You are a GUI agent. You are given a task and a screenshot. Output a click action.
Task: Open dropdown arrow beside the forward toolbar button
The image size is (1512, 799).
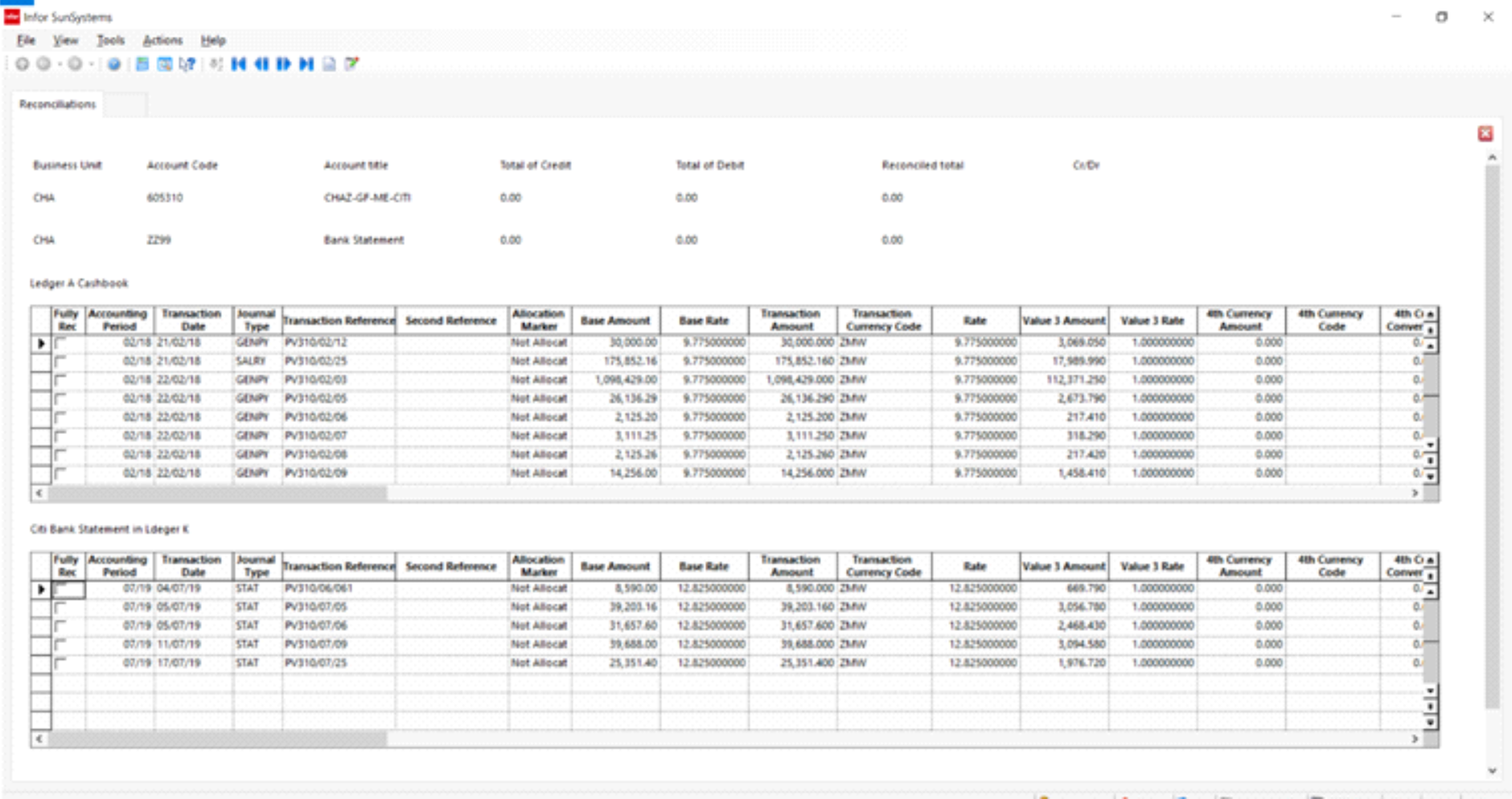click(91, 64)
